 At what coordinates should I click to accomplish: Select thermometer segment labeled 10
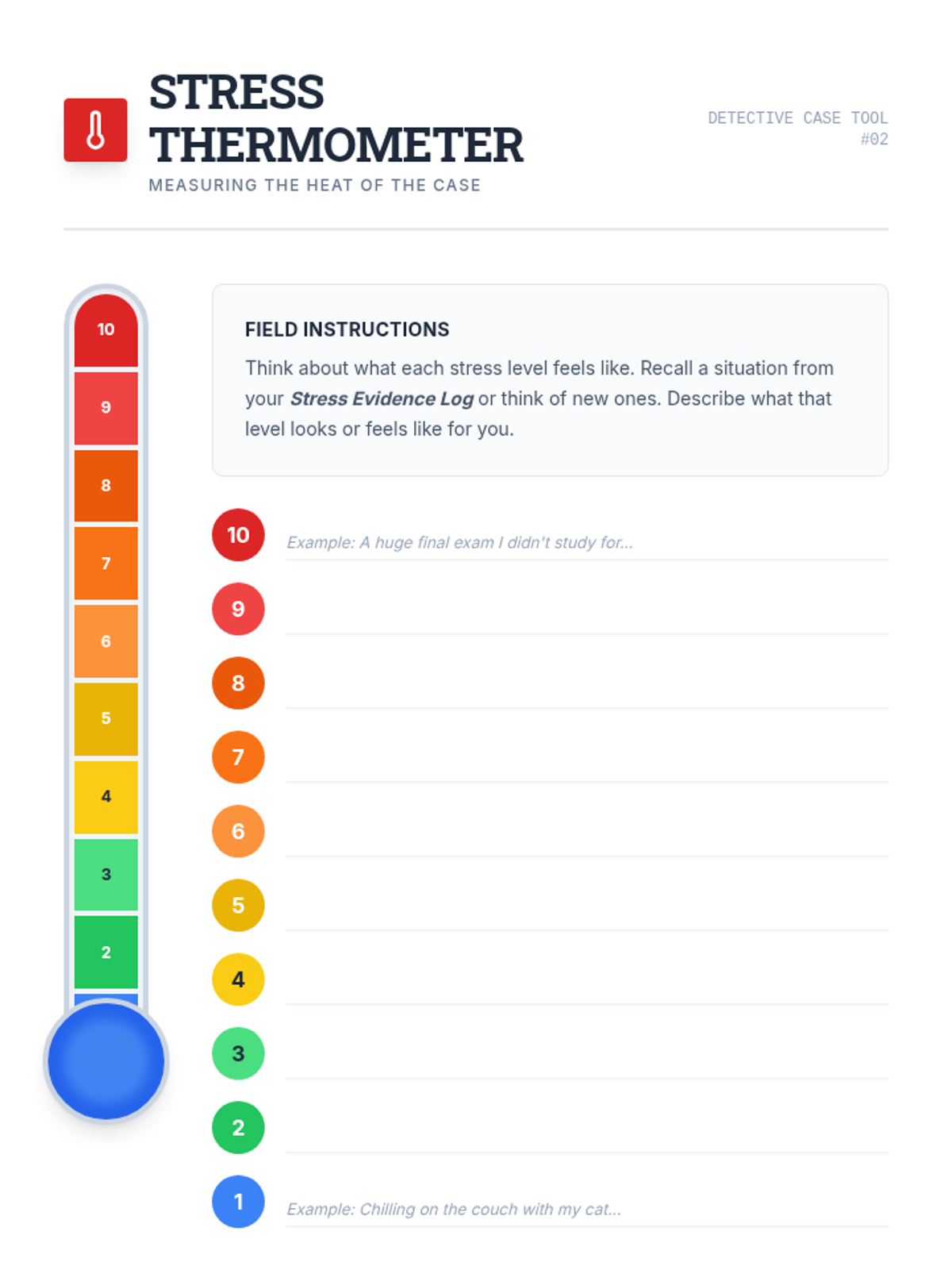[106, 330]
